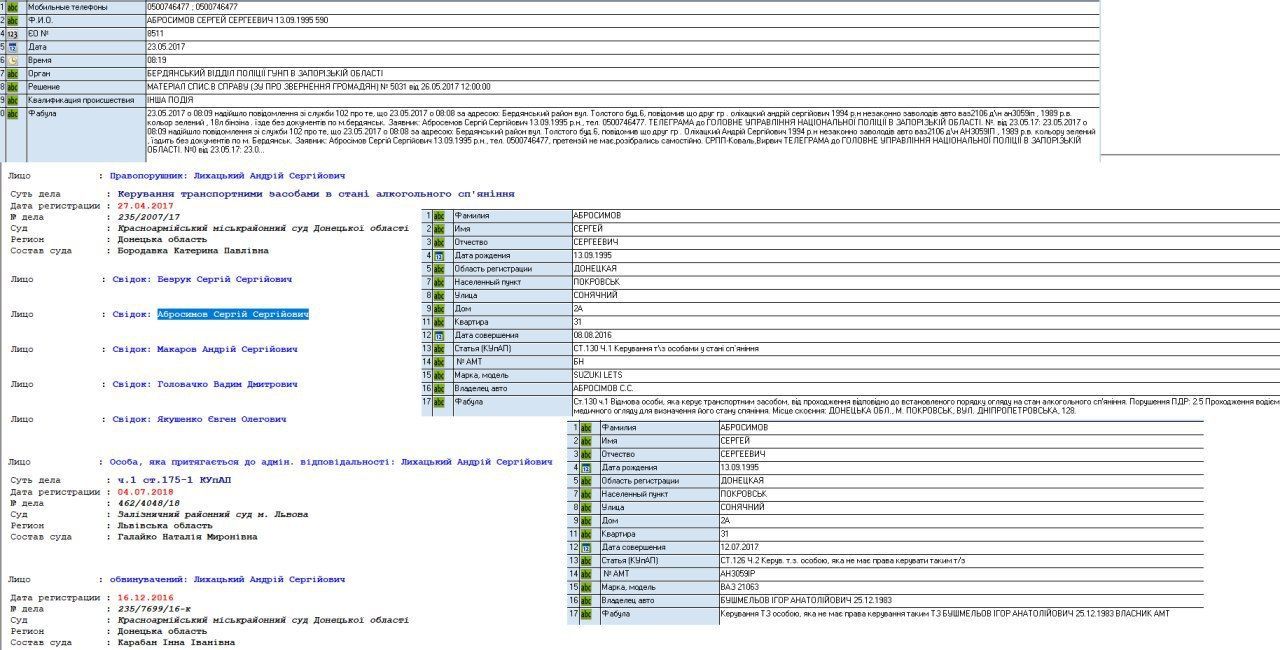The image size is (1280, 650).
Task: Click the calendar icon beside date 08.08.2016
Action: [439, 335]
